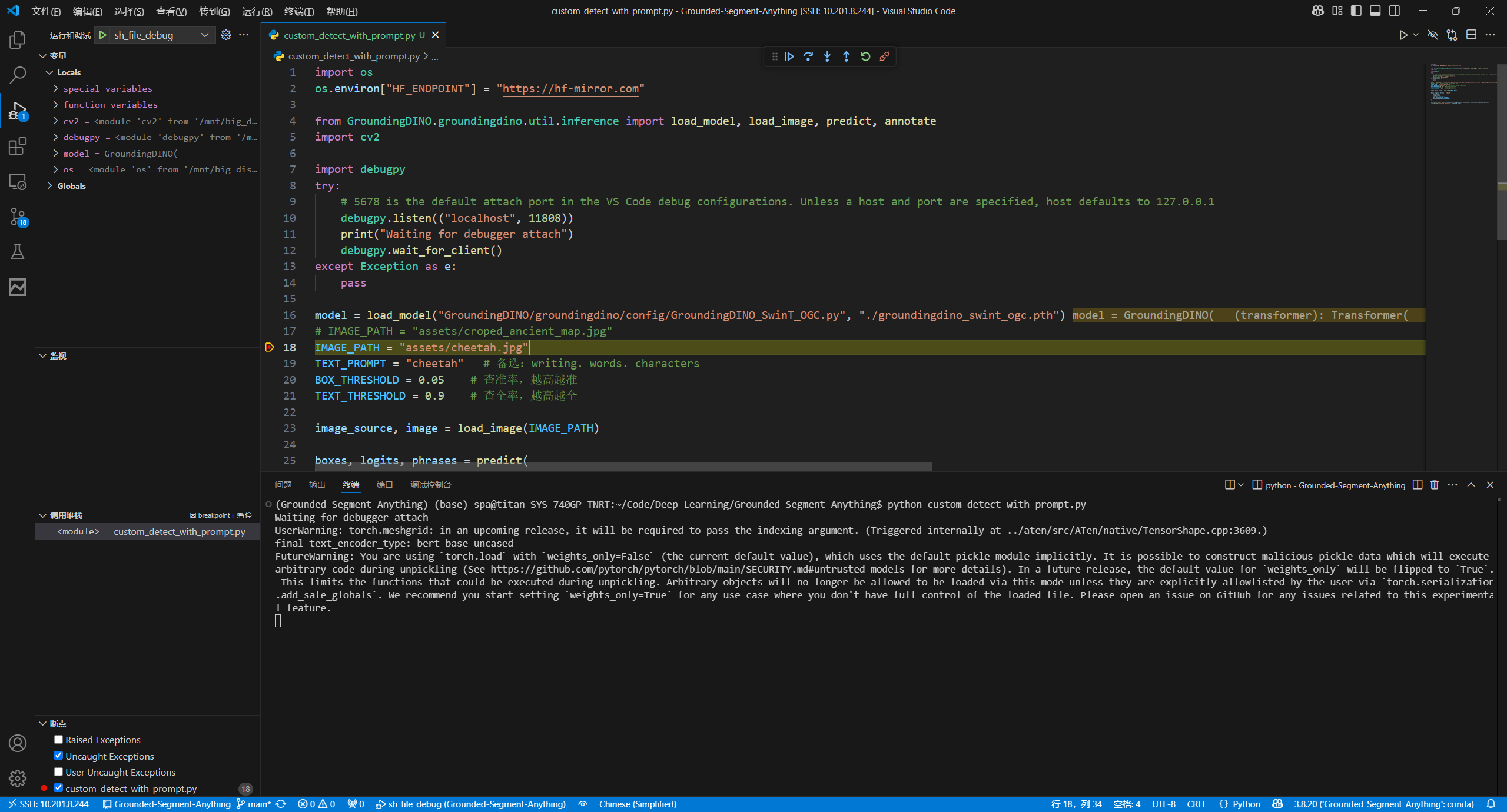Collapse the 断点 breakpoints section
1507x812 pixels.
[x=43, y=724]
